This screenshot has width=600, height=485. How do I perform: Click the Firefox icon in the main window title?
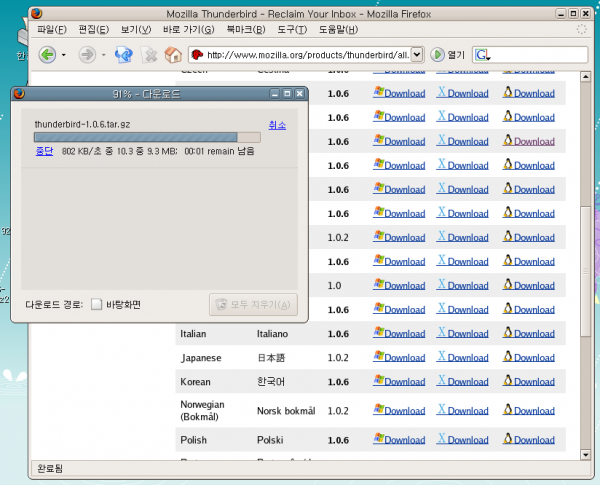click(36, 14)
